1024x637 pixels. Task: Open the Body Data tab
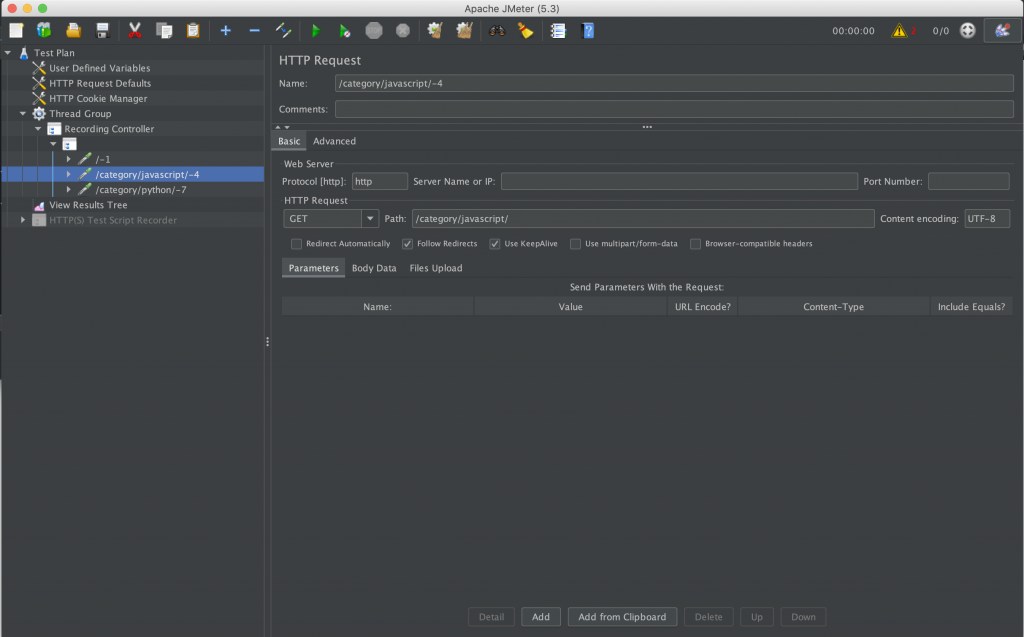[x=374, y=268]
